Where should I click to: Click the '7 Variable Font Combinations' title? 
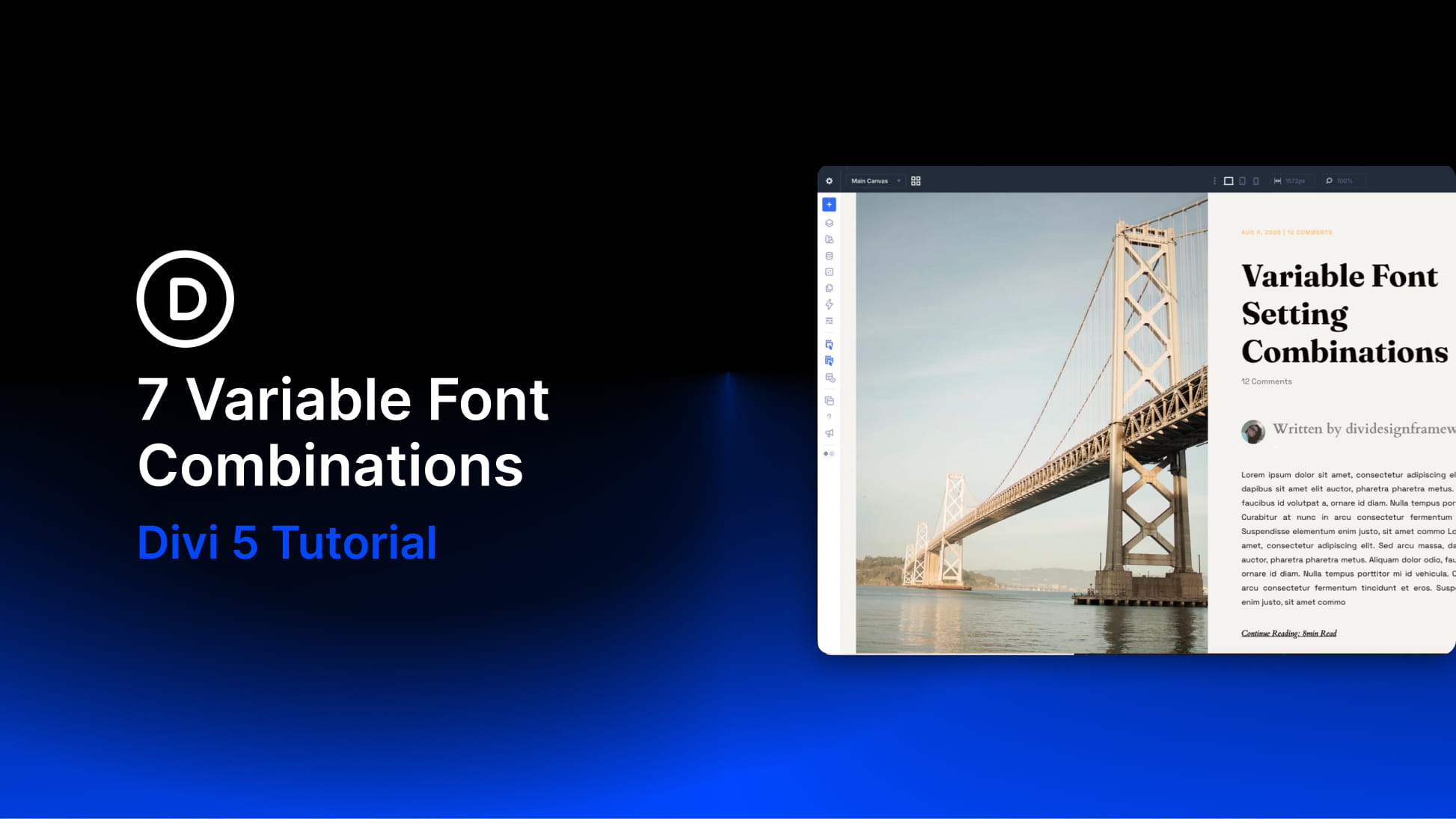coord(343,432)
